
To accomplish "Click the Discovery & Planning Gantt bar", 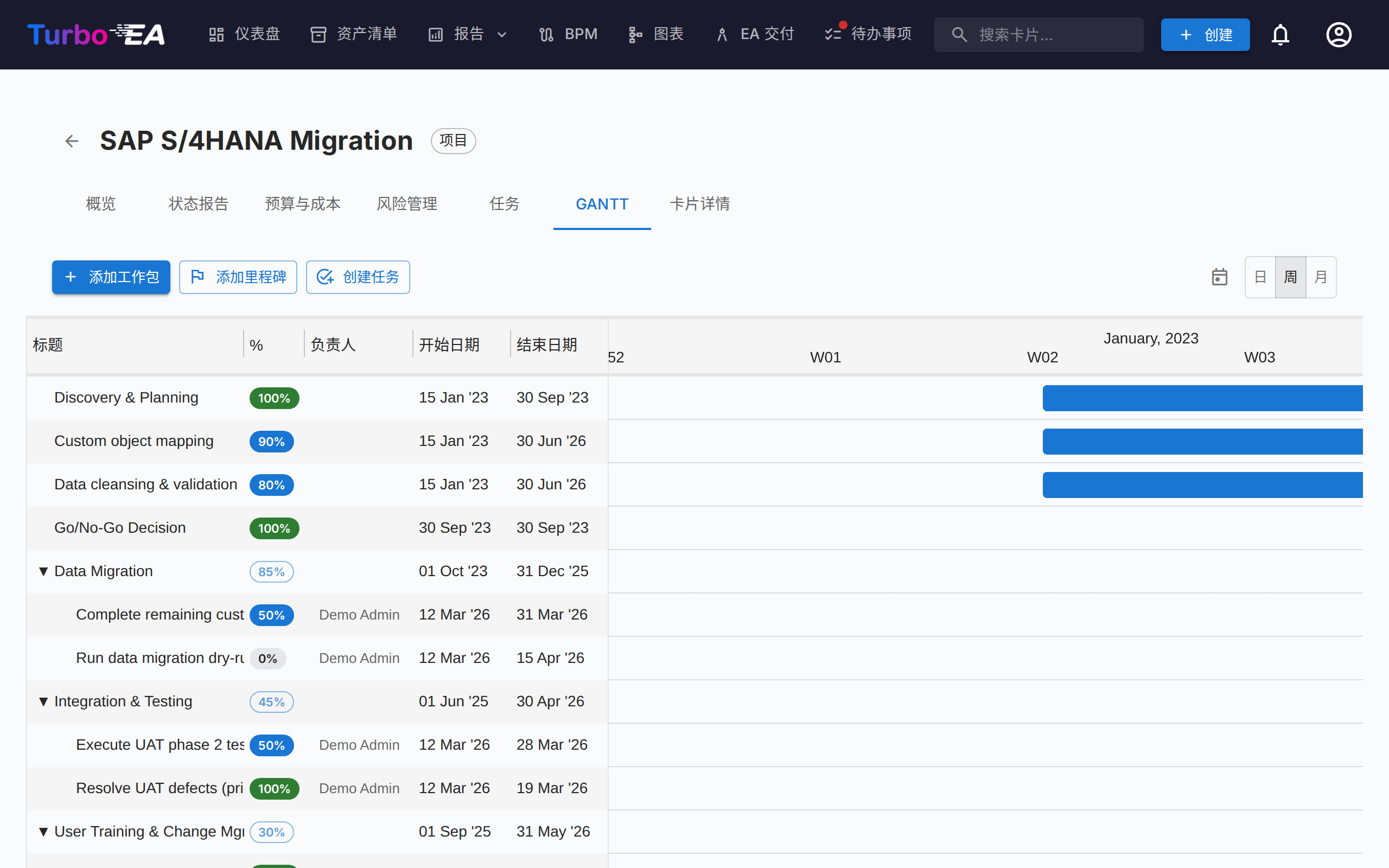I will pyautogui.click(x=1202, y=398).
